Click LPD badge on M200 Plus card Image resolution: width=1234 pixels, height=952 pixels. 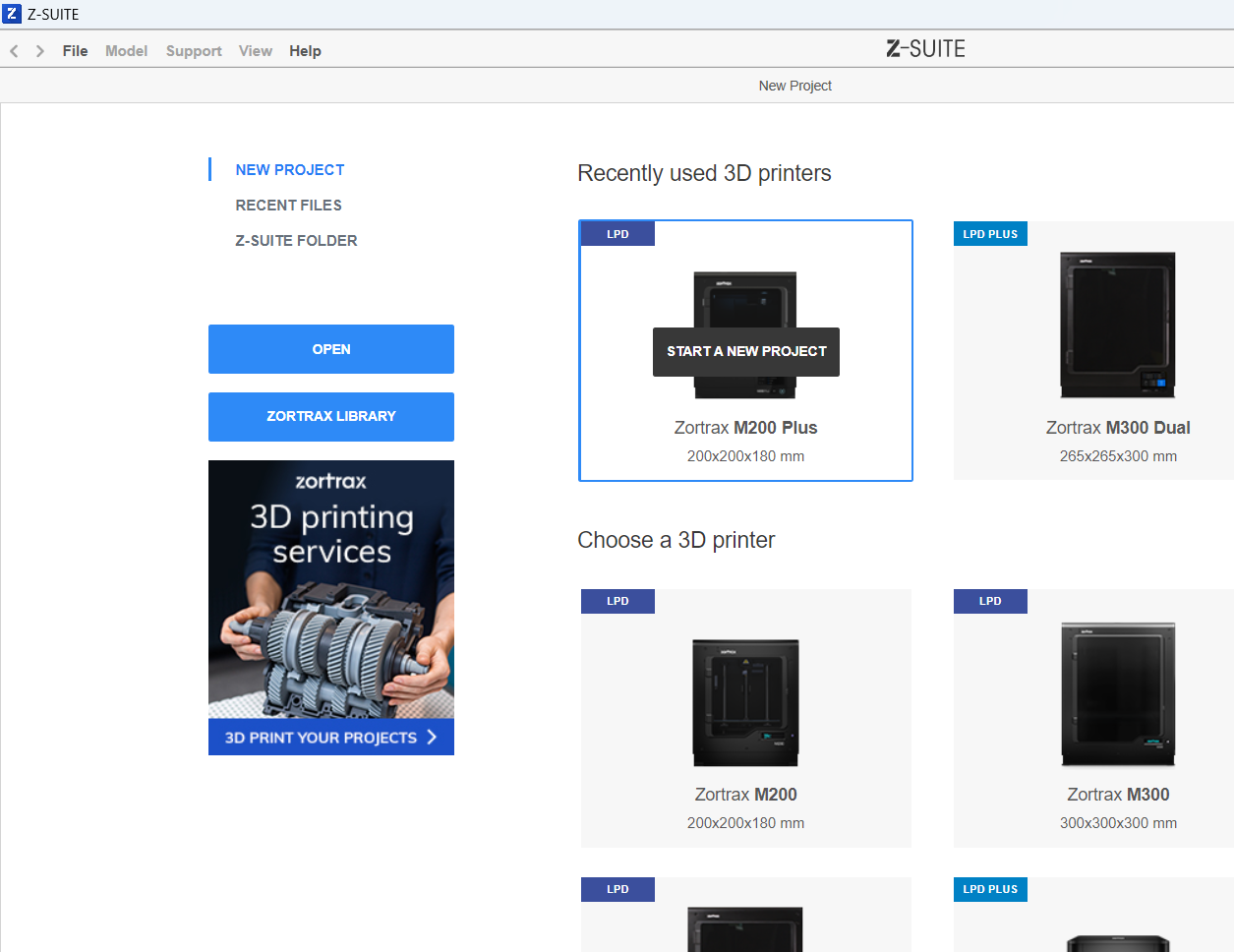tap(617, 234)
